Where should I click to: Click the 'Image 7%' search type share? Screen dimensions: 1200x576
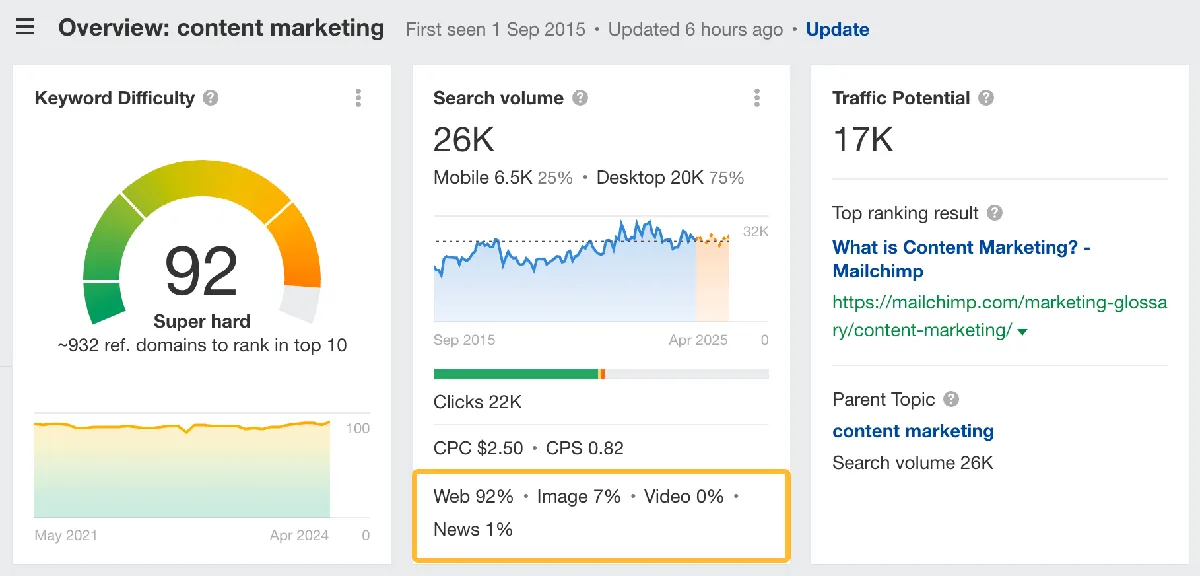click(579, 496)
